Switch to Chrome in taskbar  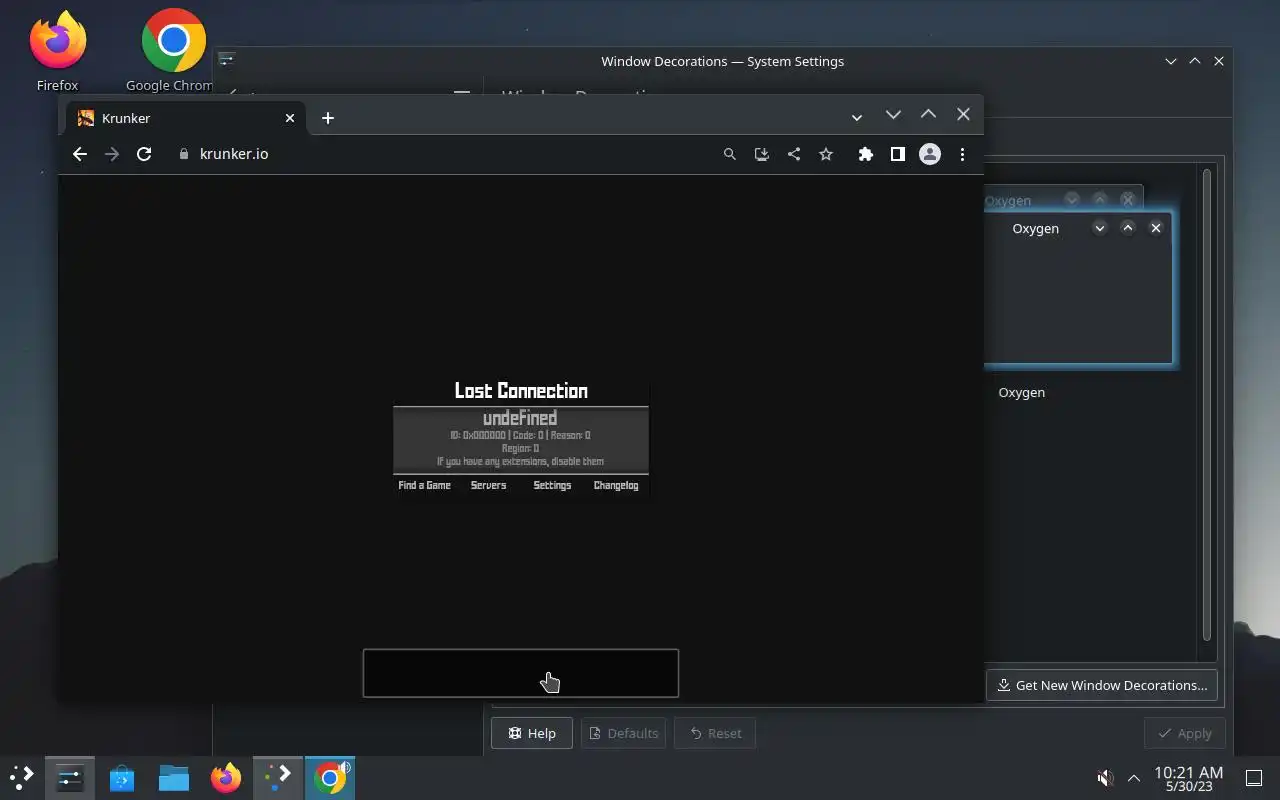click(x=330, y=777)
